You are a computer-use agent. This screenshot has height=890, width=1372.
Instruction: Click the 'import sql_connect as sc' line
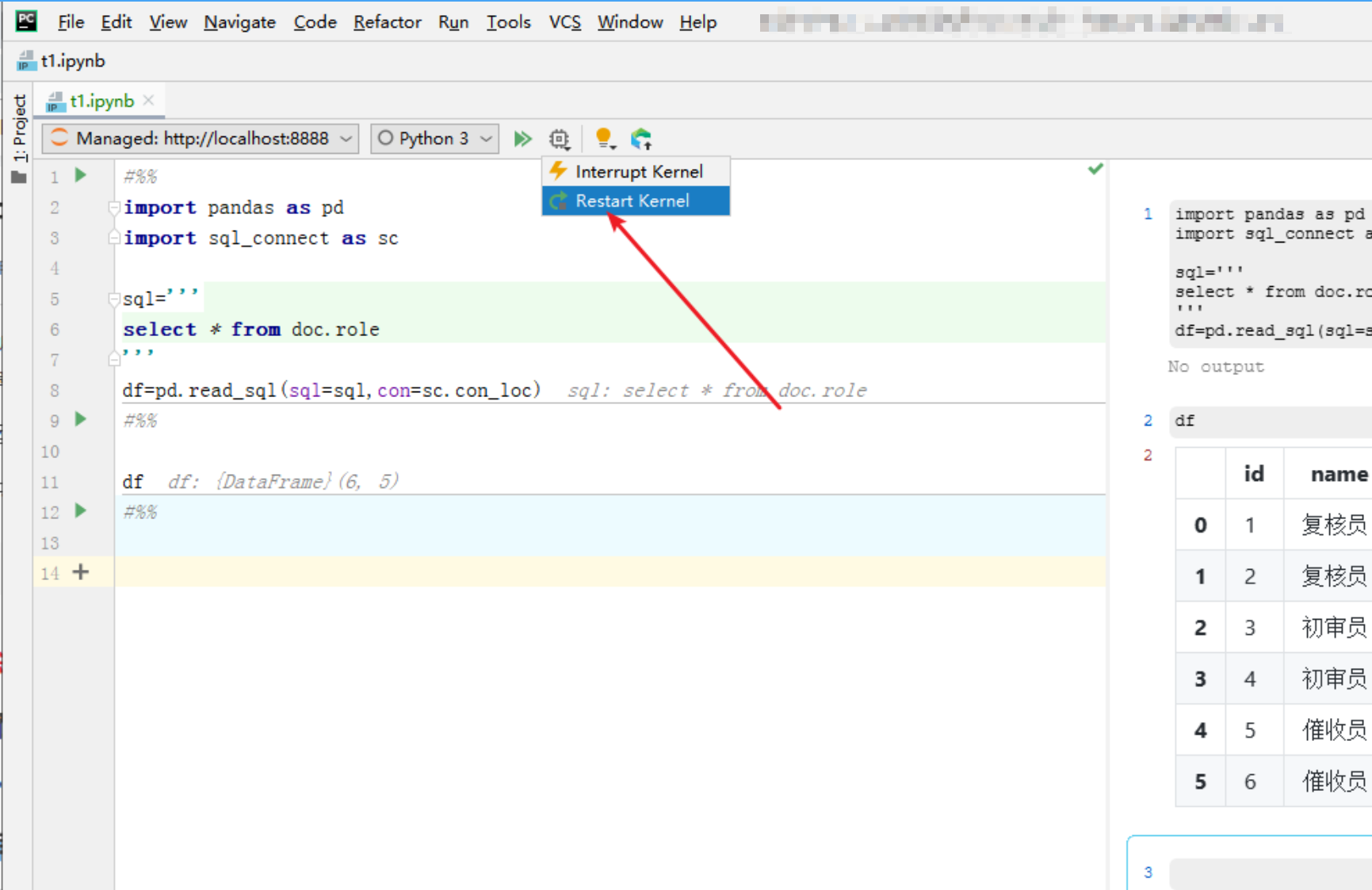[261, 239]
